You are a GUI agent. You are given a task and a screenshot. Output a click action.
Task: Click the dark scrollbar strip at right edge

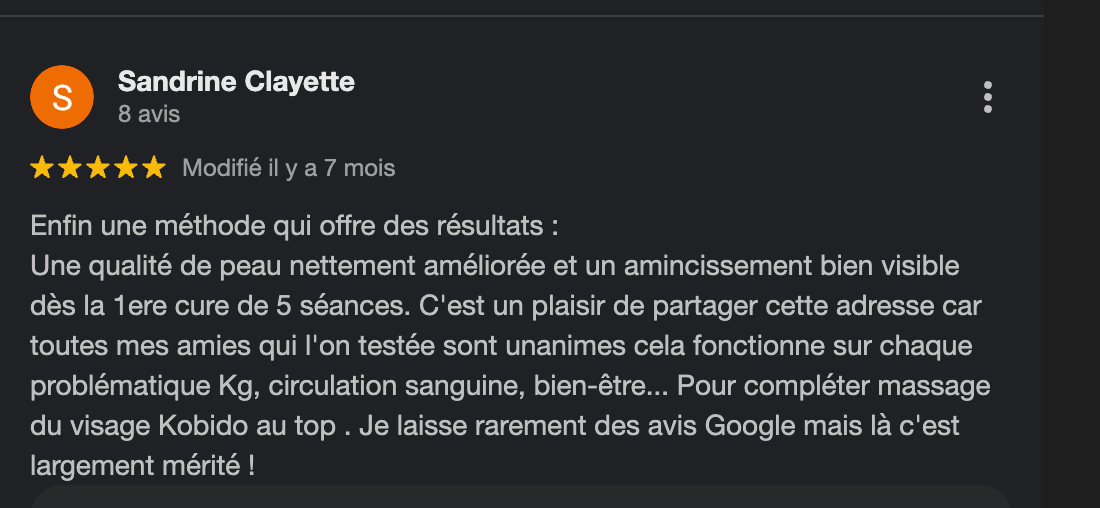click(x=1072, y=254)
